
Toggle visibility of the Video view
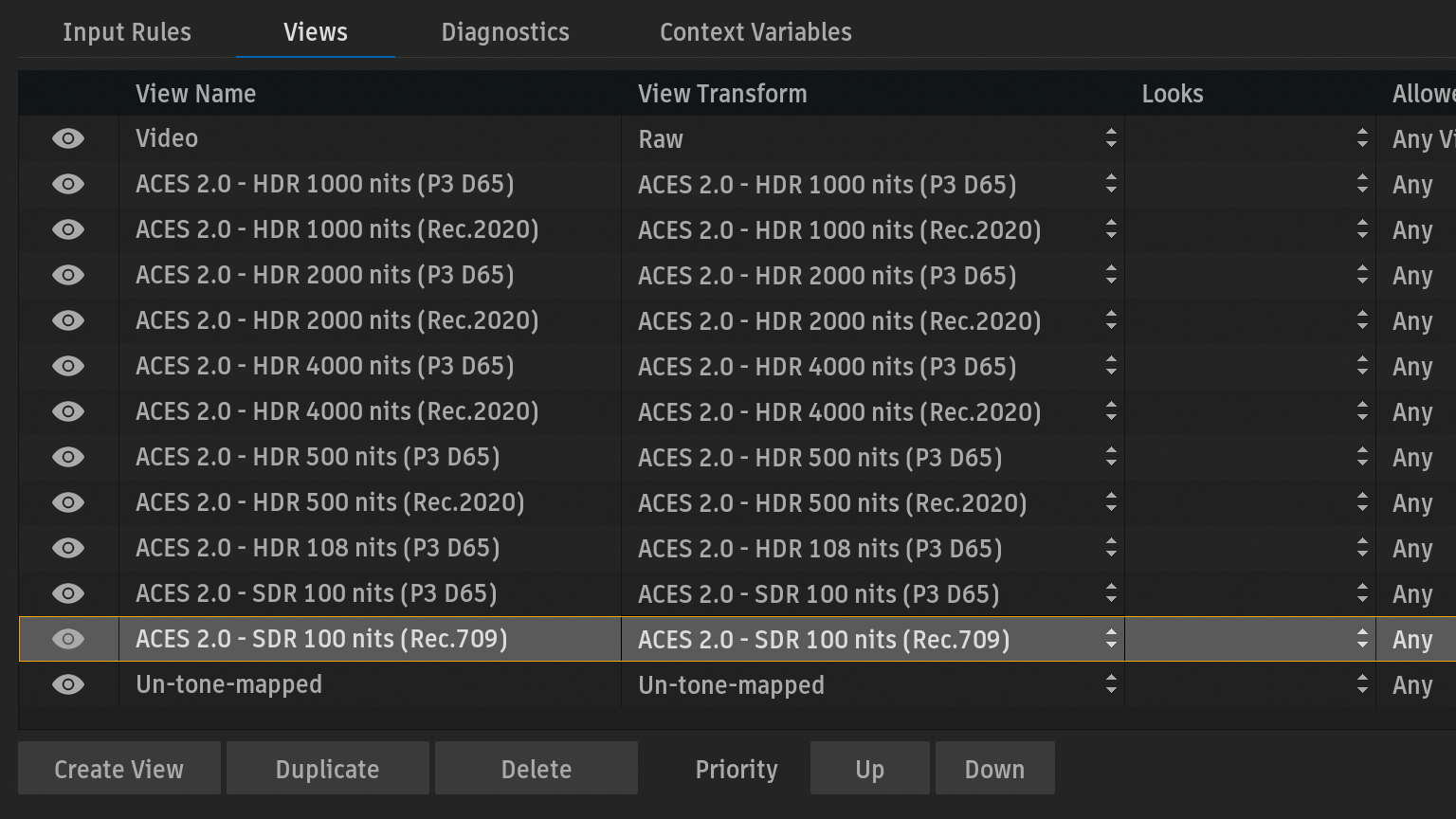coord(68,138)
